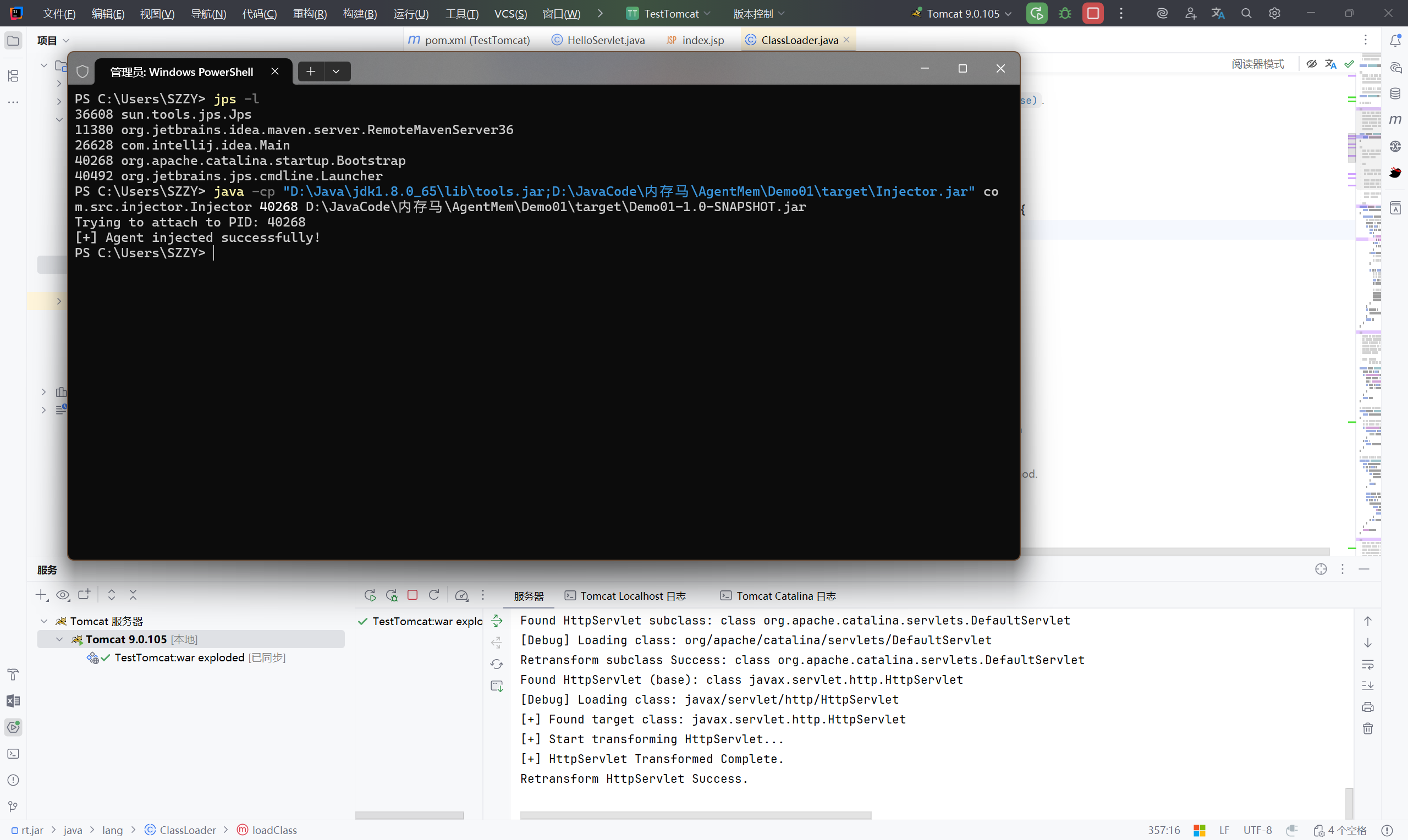The width and height of the screenshot is (1408, 840).
Task: Click the Debug bug icon in top toolbar
Action: click(x=1064, y=14)
